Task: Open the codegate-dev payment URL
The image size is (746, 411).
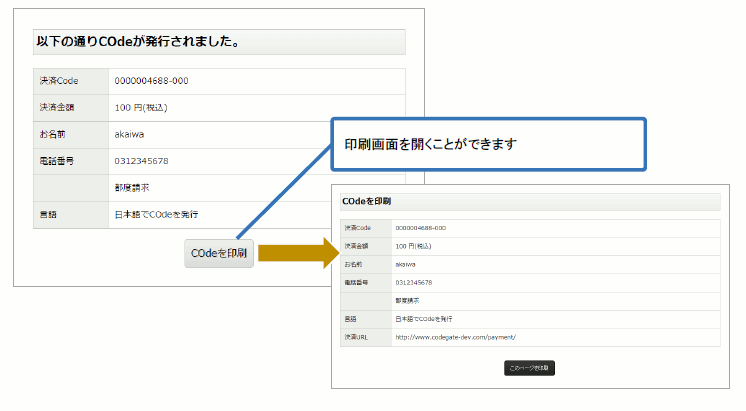Action: click(x=454, y=337)
